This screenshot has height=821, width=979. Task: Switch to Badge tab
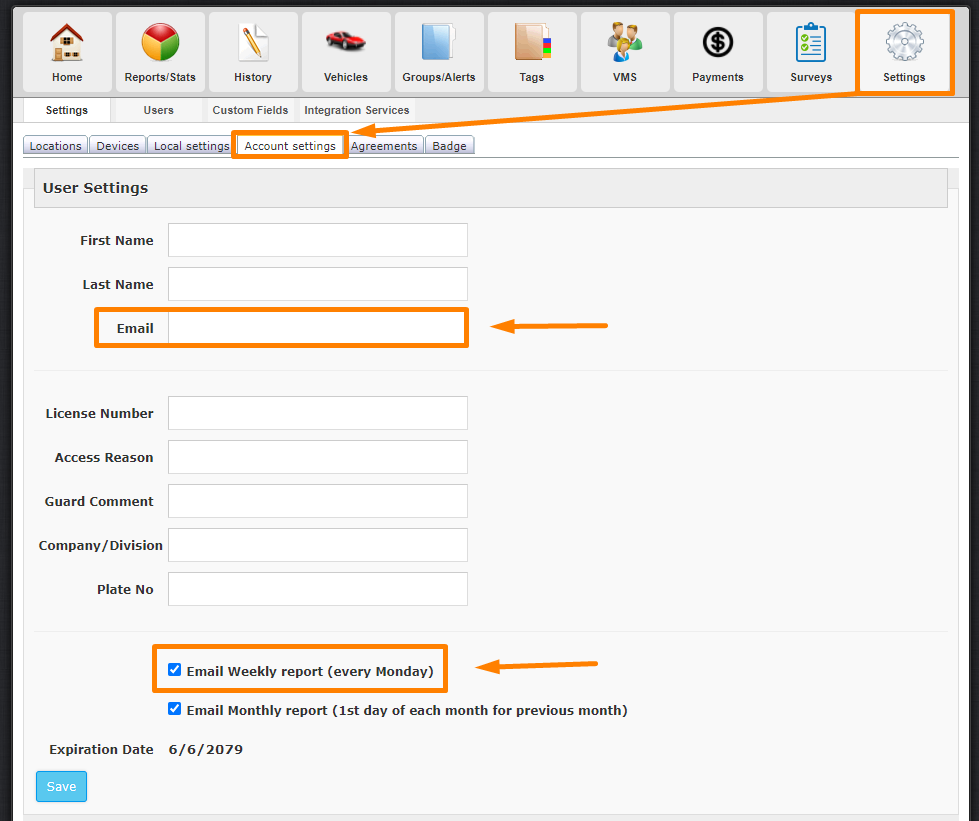tap(450, 145)
